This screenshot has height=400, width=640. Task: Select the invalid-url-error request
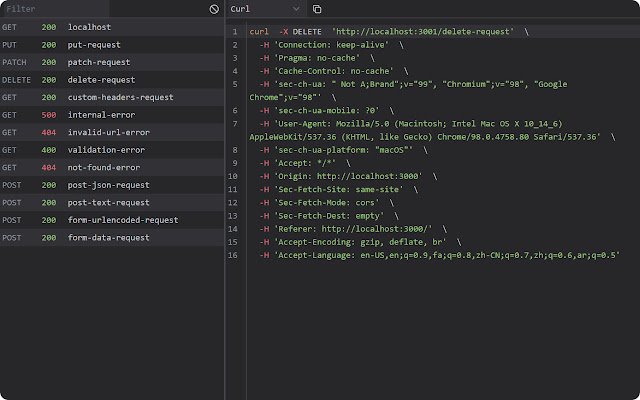pos(112,132)
